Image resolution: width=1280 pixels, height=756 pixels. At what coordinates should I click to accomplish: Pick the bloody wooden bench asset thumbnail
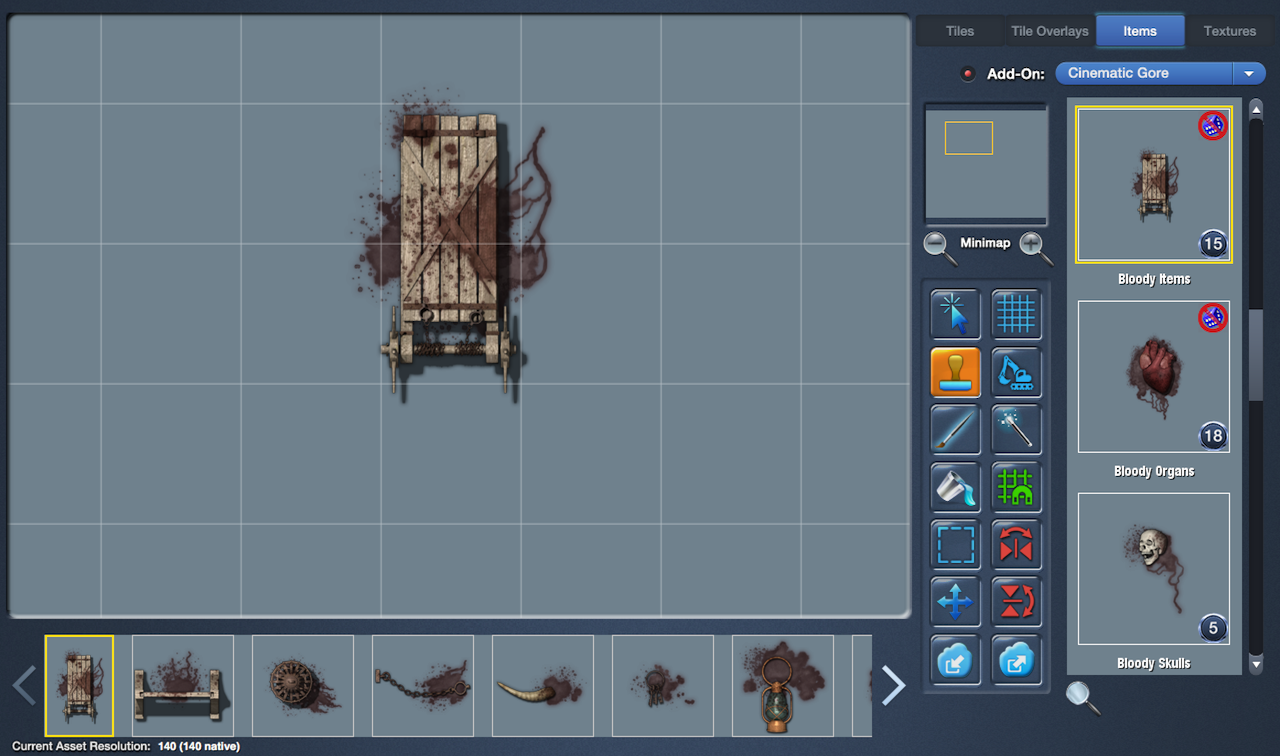click(x=183, y=686)
